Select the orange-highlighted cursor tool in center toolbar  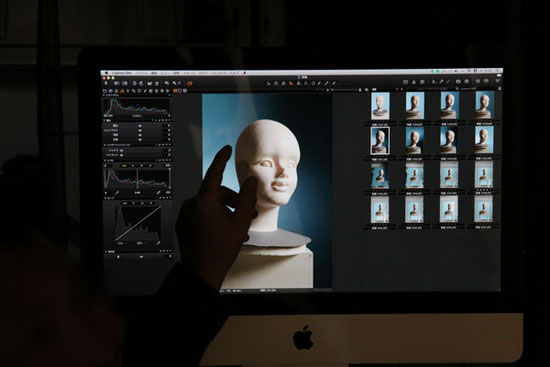click(x=291, y=84)
